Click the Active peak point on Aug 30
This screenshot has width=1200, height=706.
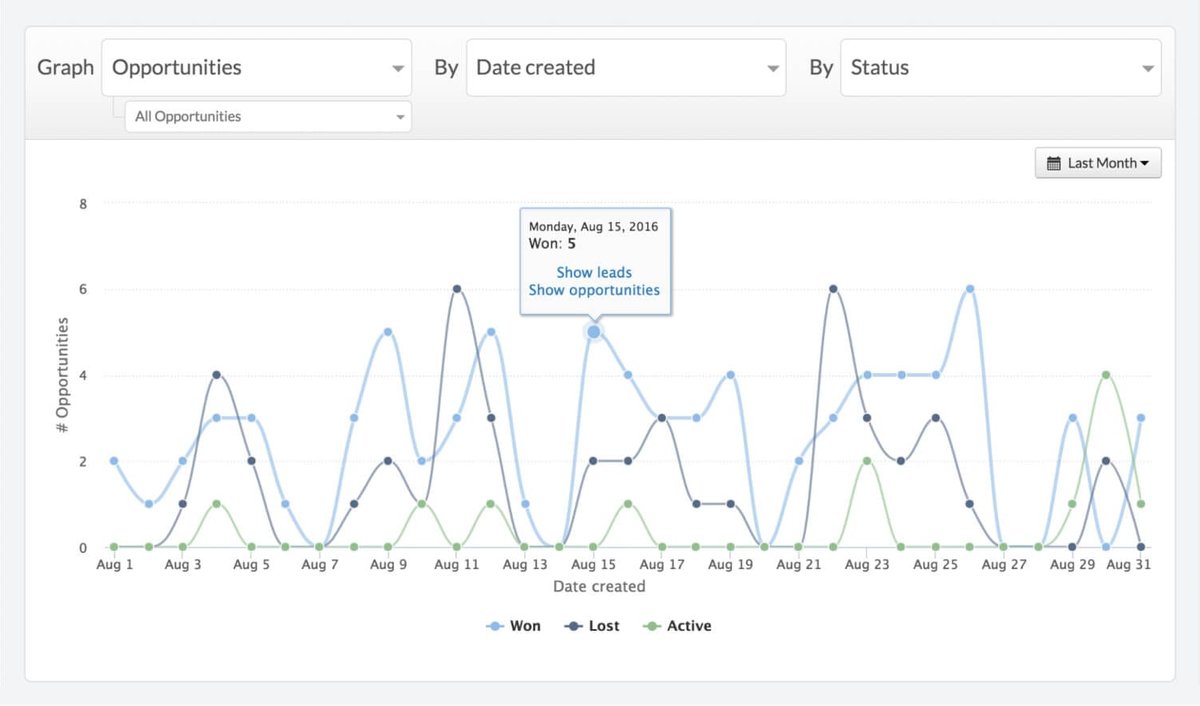1106,375
